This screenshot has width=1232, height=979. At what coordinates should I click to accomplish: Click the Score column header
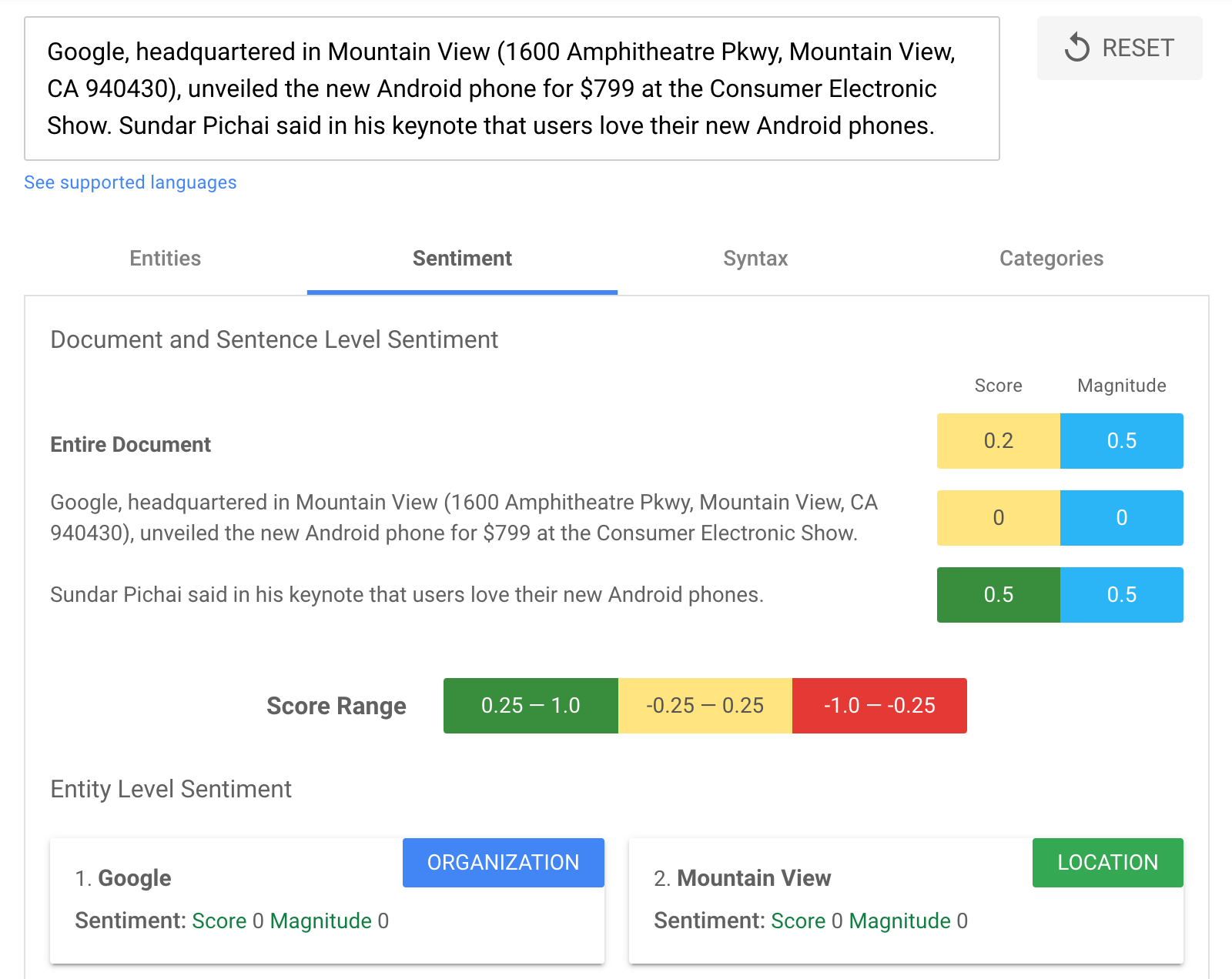tap(999, 386)
